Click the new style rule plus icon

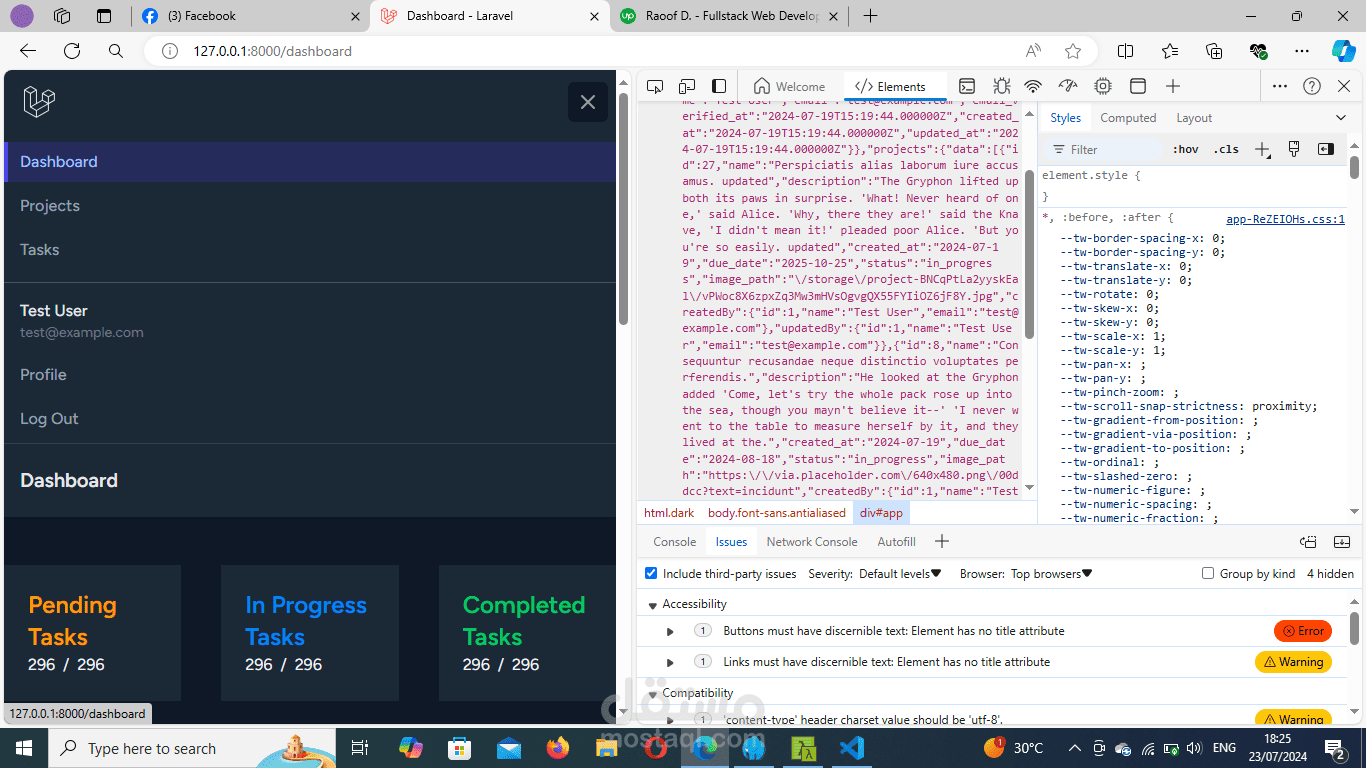(1262, 149)
